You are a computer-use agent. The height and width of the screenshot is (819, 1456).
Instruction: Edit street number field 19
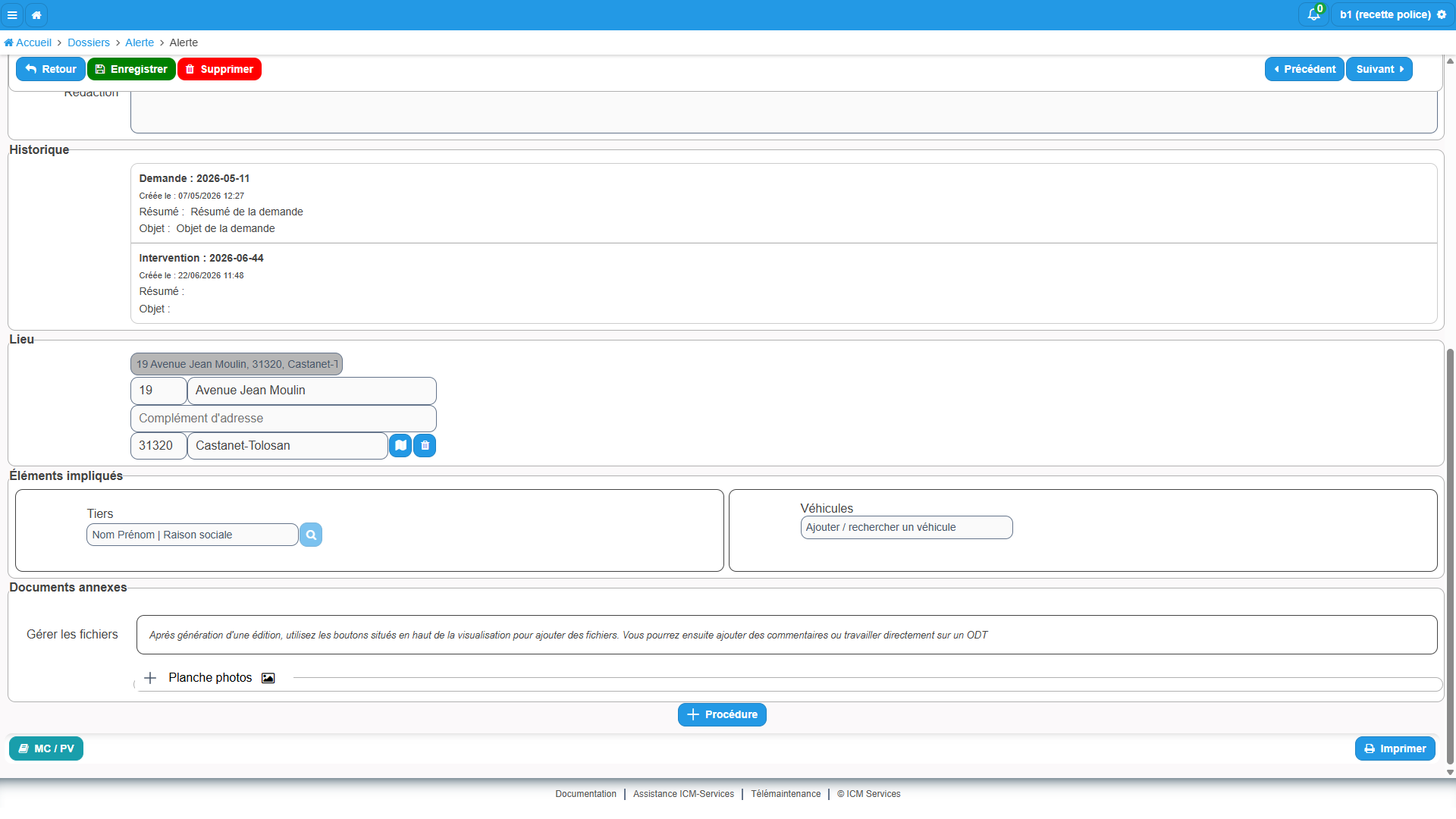[158, 391]
